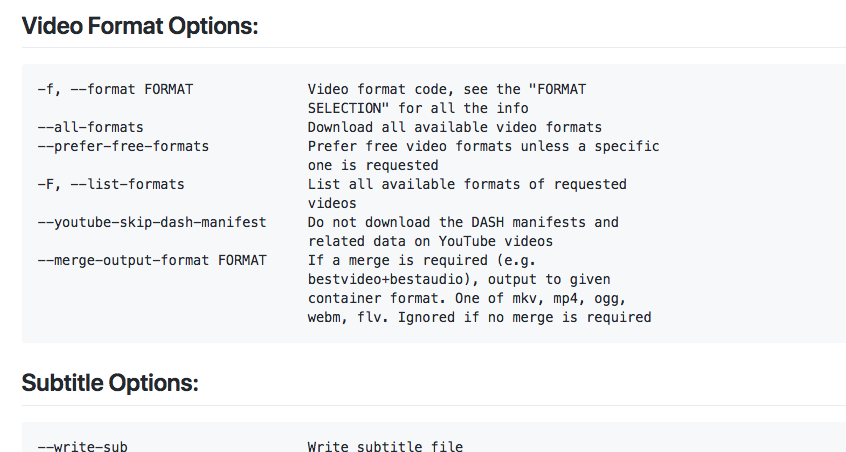This screenshot has width=846, height=452.
Task: Click the "bestvideo+bestaudio), output to given" line
Action: pyautogui.click(x=459, y=279)
